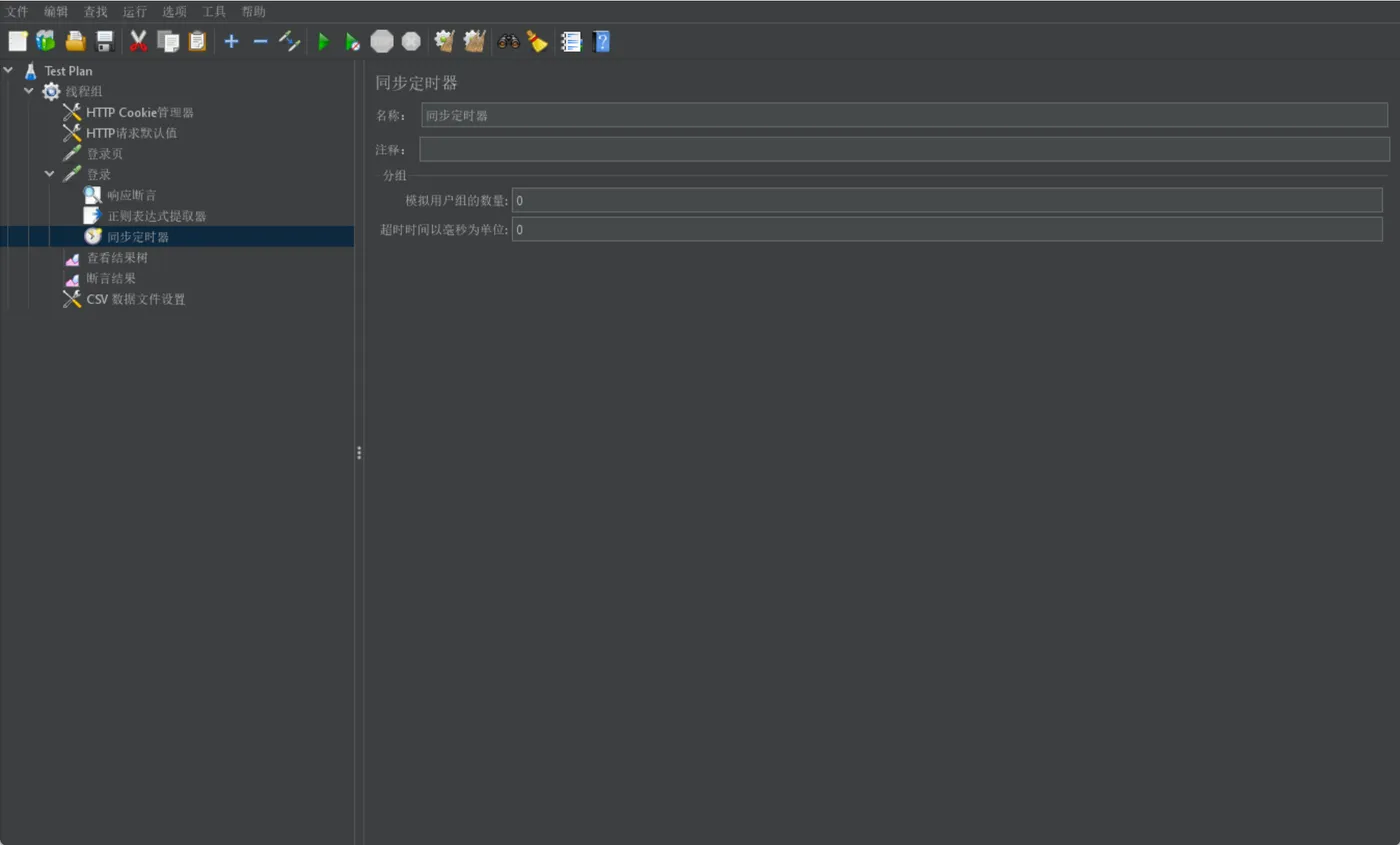Viewport: 1400px width, 845px height.
Task: Click the Paste clipboard icon
Action: [x=197, y=41]
